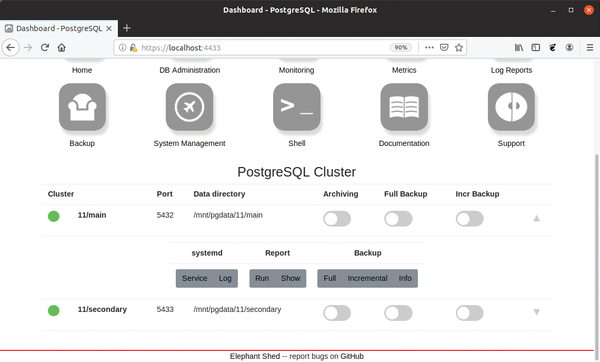Screen dimensions: 600x362
Task: Open the System Management airplane icon
Action: tap(189, 107)
